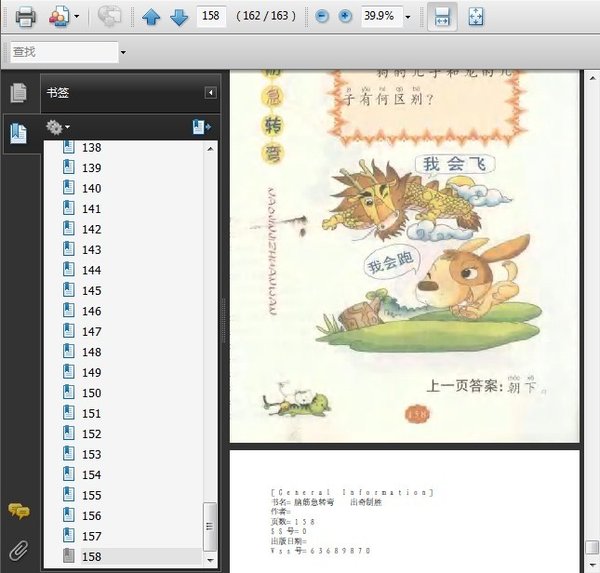This screenshot has width=600, height=573.
Task: Toggle fit one full page view
Action: 476,16
